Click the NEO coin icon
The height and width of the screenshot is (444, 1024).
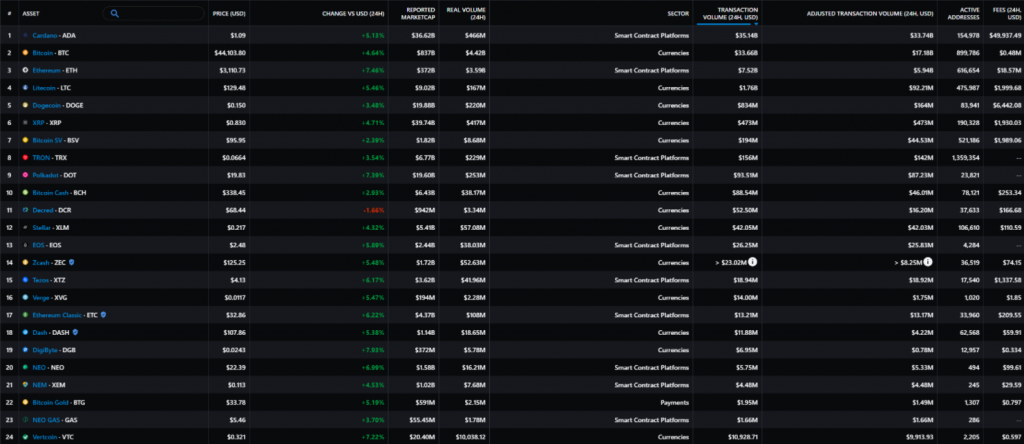pyautogui.click(x=25, y=367)
